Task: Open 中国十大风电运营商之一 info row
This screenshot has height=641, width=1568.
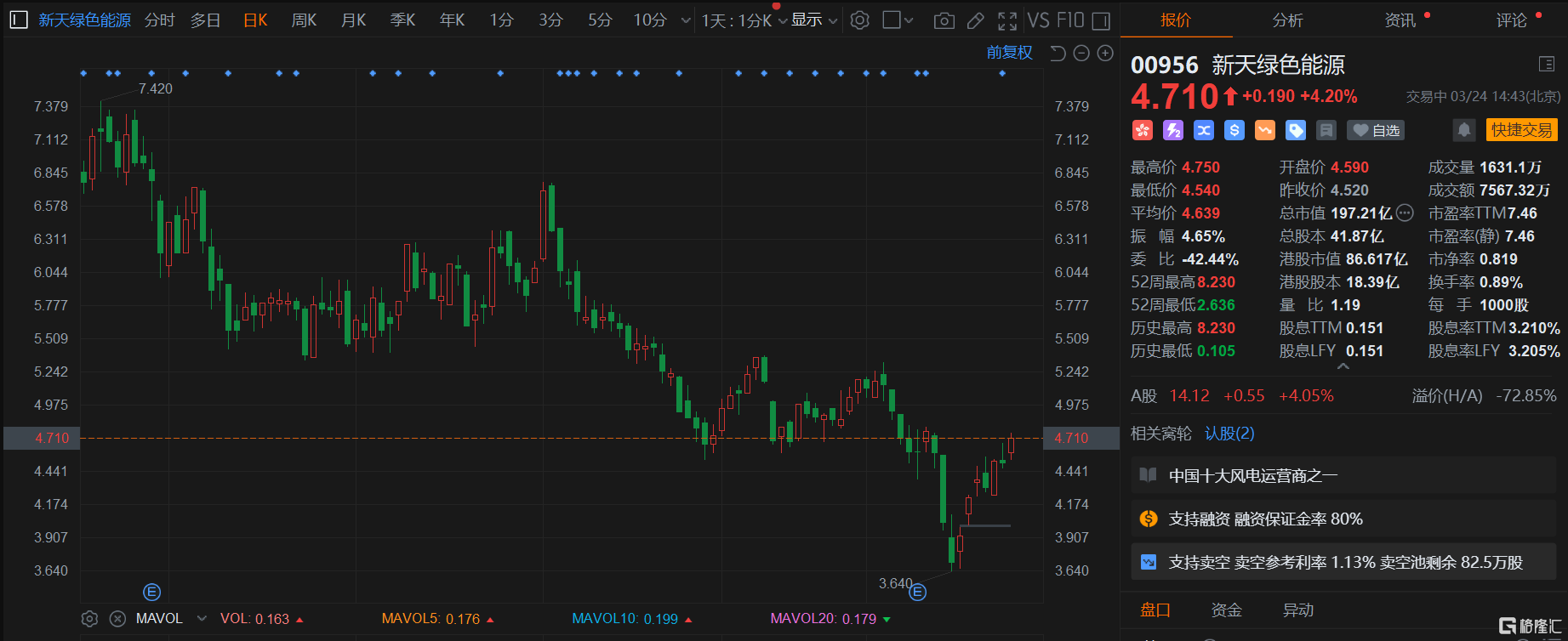Action: click(x=1343, y=475)
